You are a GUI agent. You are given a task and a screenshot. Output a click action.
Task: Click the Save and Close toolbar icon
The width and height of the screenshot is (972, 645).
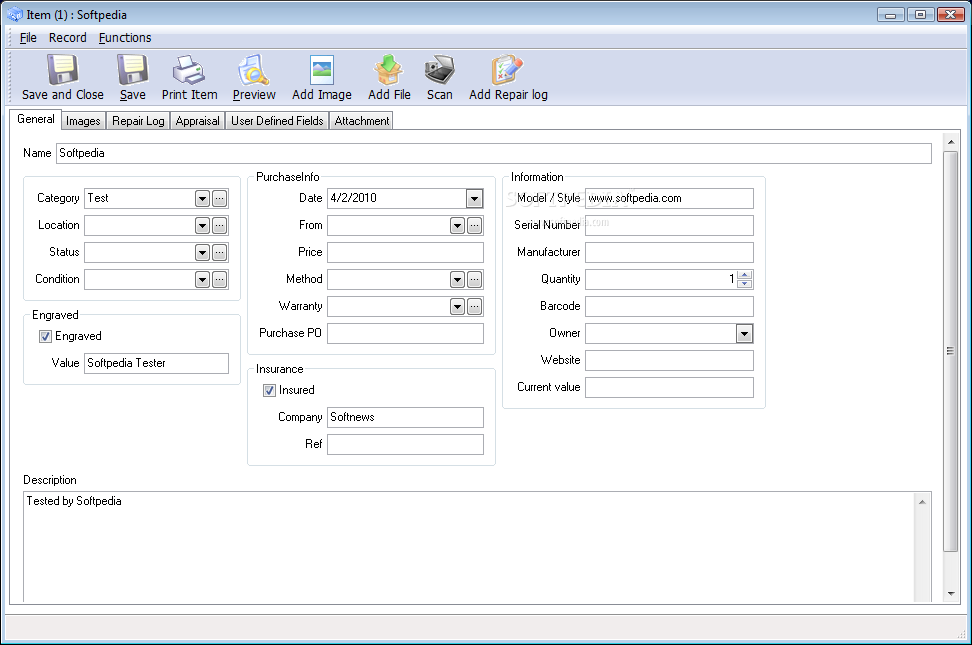tap(63, 69)
